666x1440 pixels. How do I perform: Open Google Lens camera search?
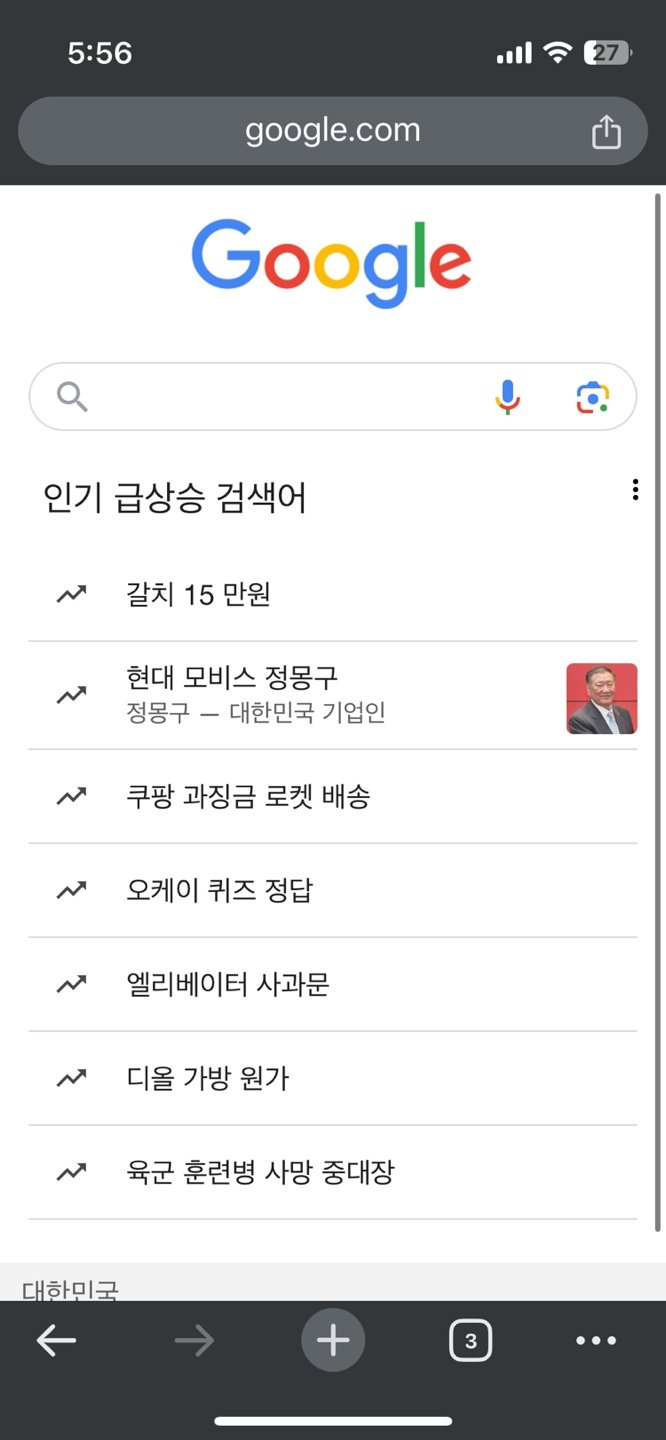[x=593, y=397]
